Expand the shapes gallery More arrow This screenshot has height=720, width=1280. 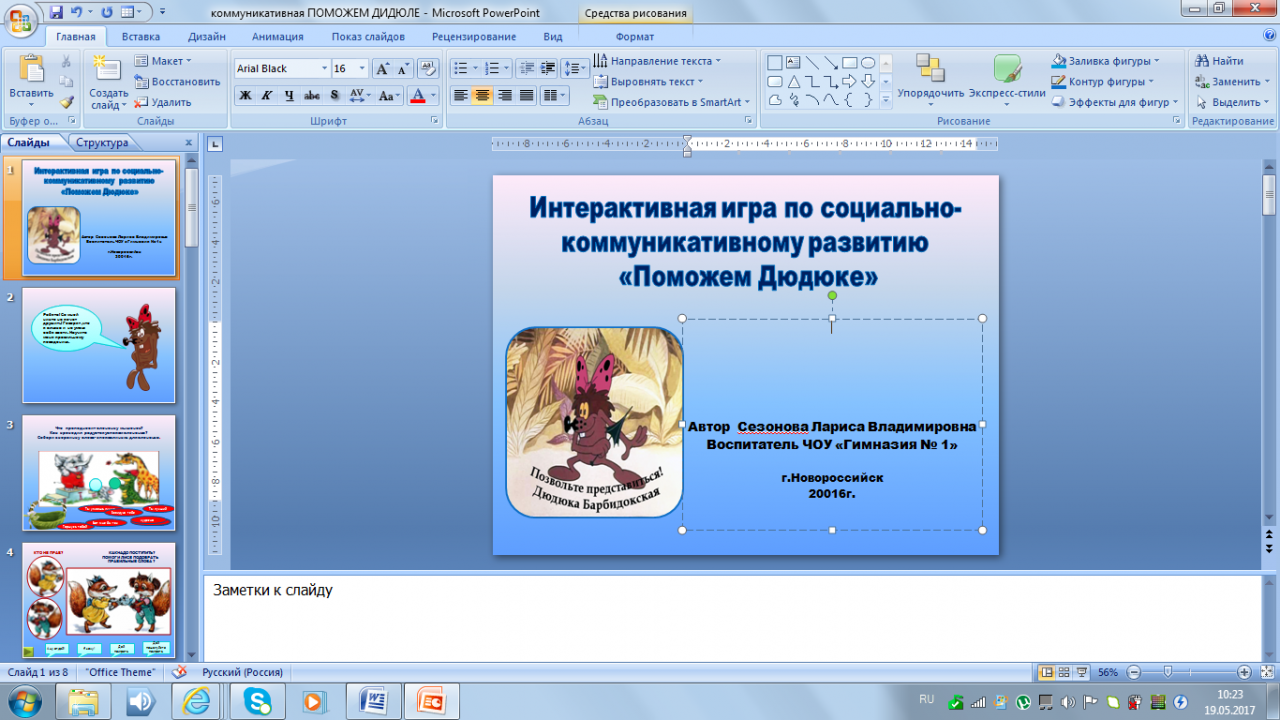coord(885,100)
